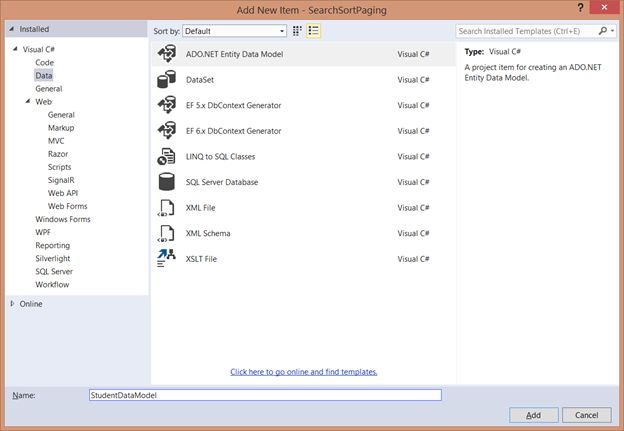Select the Workflow category
Image resolution: width=624 pixels, height=431 pixels.
[52, 285]
